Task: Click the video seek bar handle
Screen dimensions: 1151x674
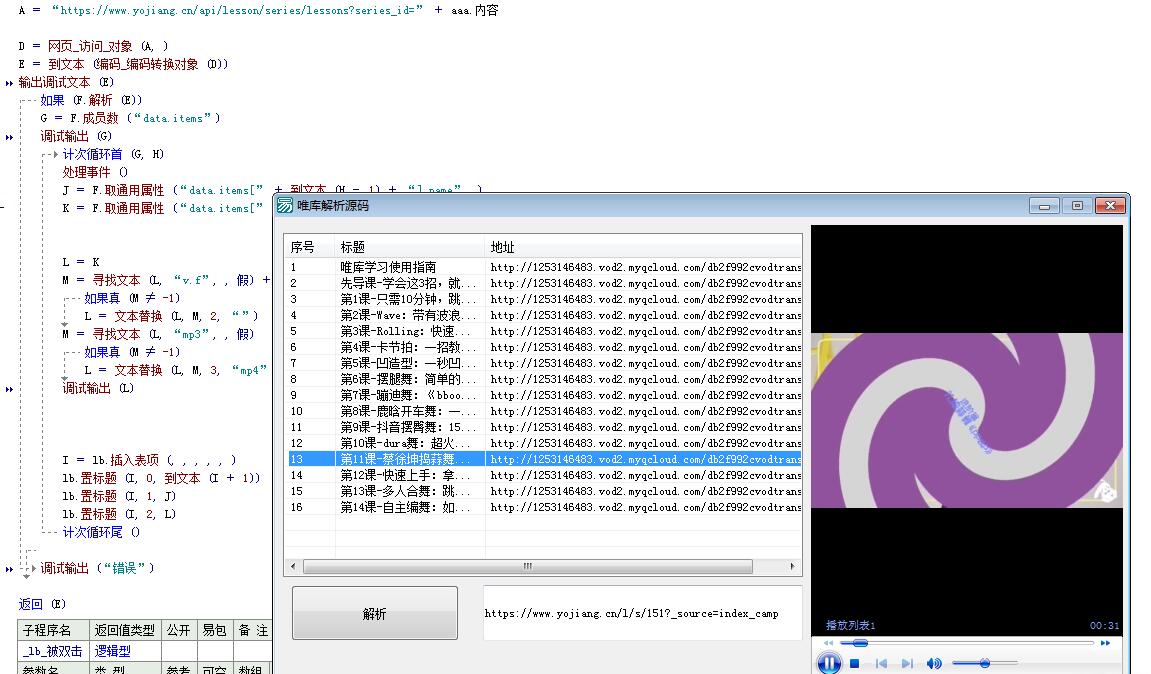Action: pyautogui.click(x=860, y=643)
